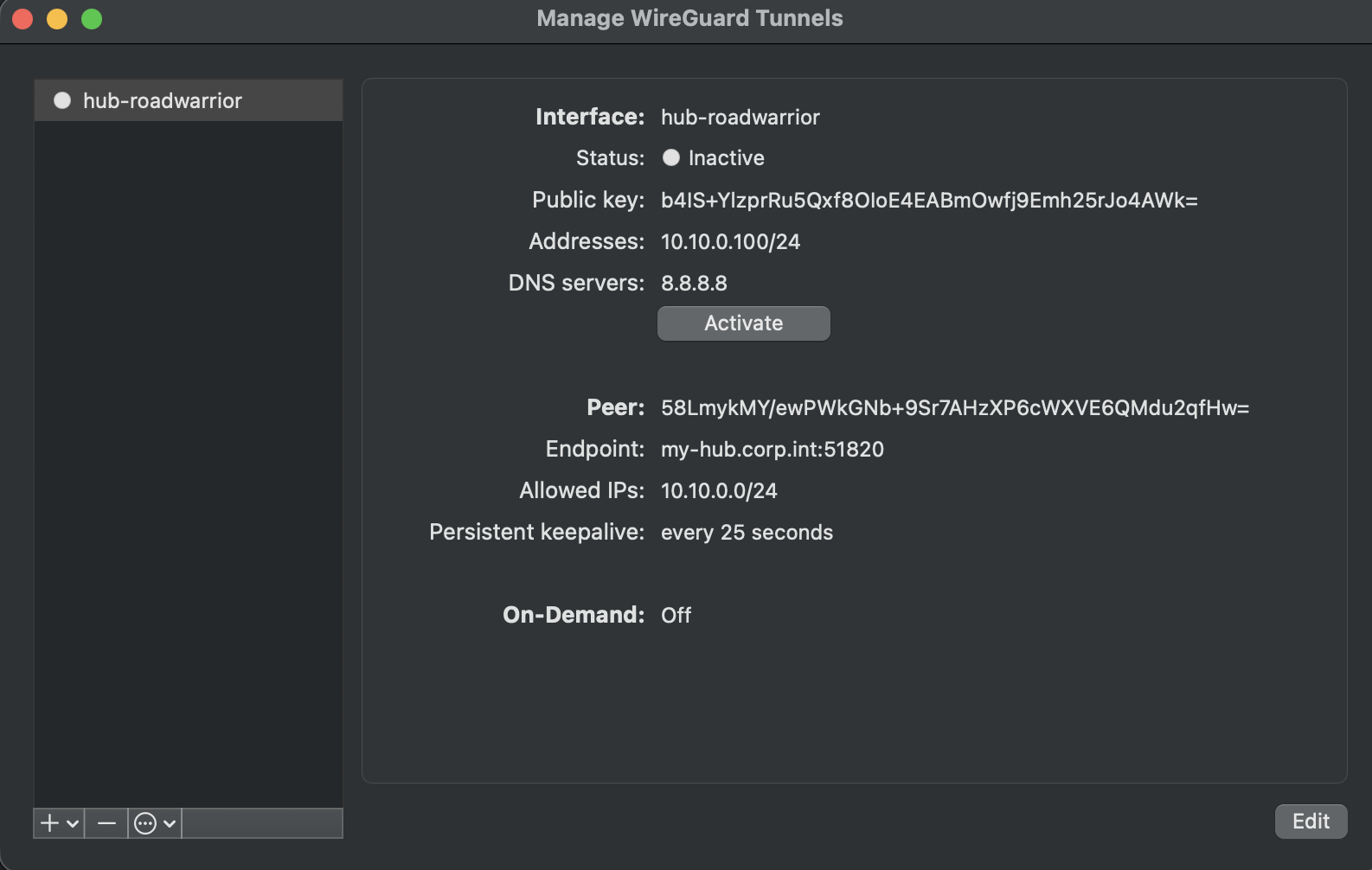Click the Inactive status indicator dot
The width and height of the screenshot is (1372, 870).
[671, 157]
